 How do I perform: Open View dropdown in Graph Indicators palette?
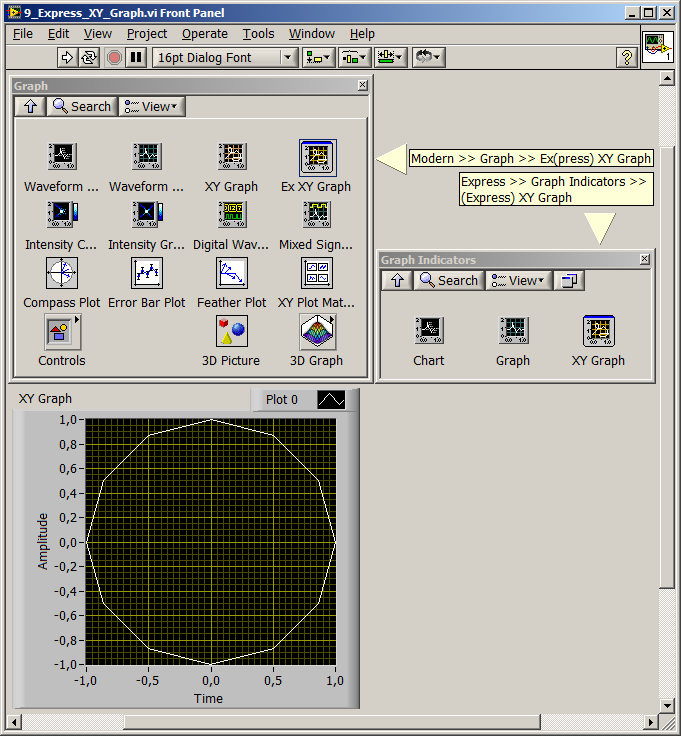(519, 281)
